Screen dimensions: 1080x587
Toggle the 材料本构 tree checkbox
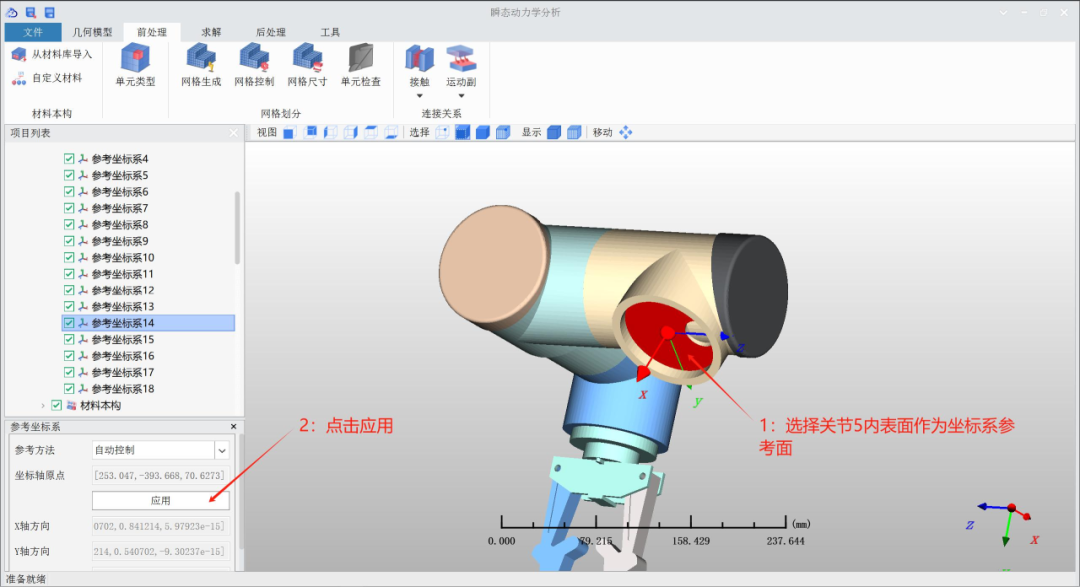pos(56,405)
